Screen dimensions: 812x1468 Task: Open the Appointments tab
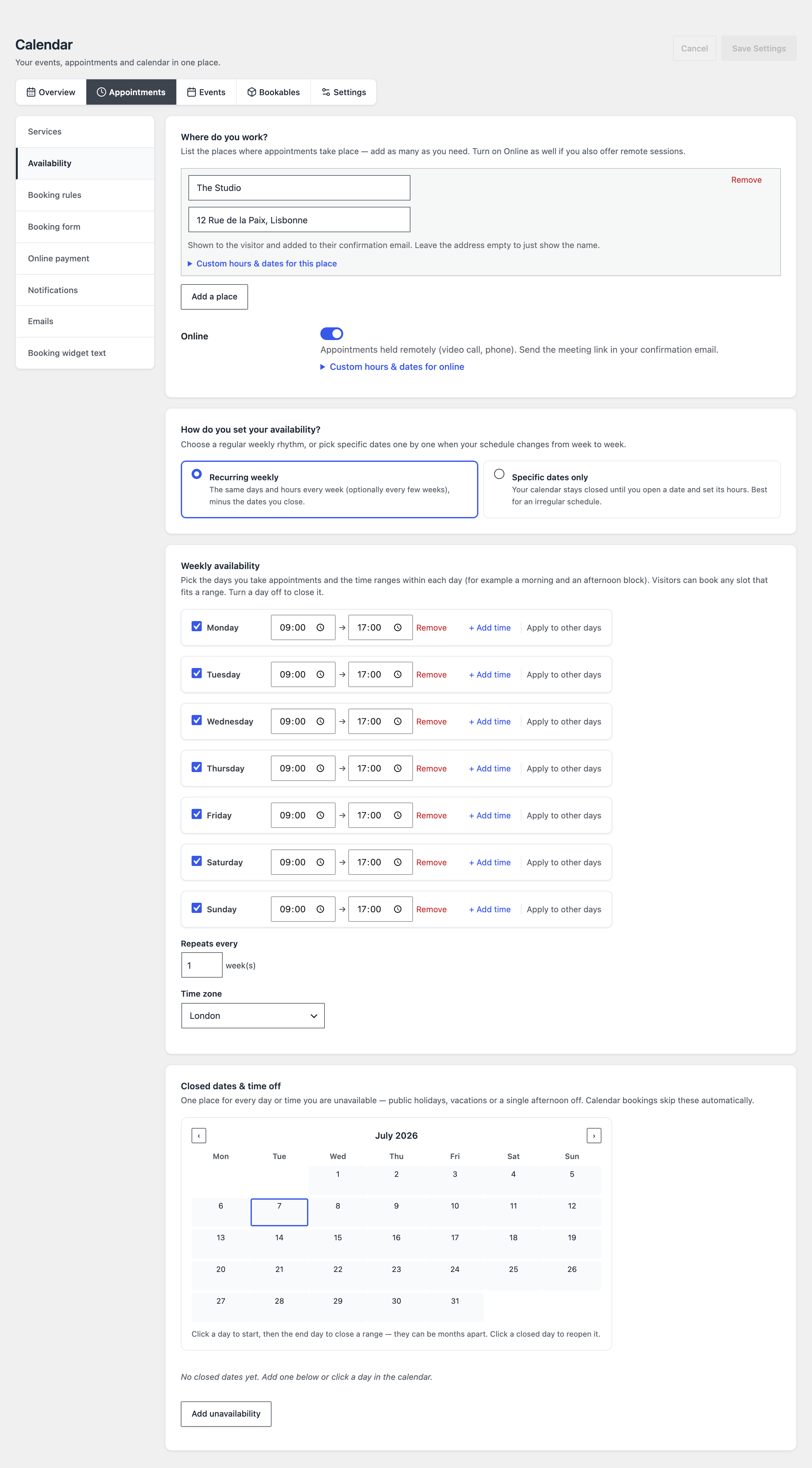pyautogui.click(x=131, y=92)
